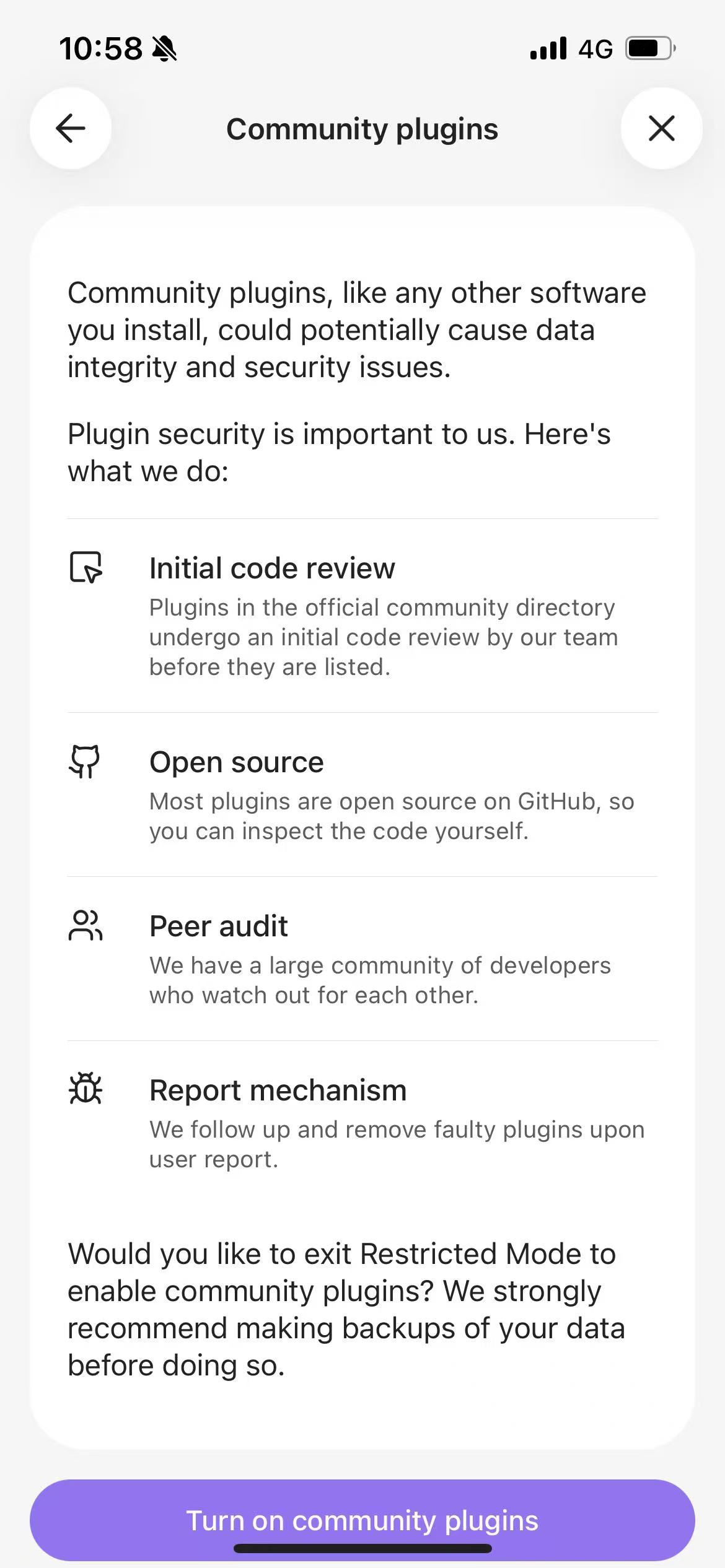The height and width of the screenshot is (1568, 725).
Task: Turn on community plugins
Action: (362, 1520)
